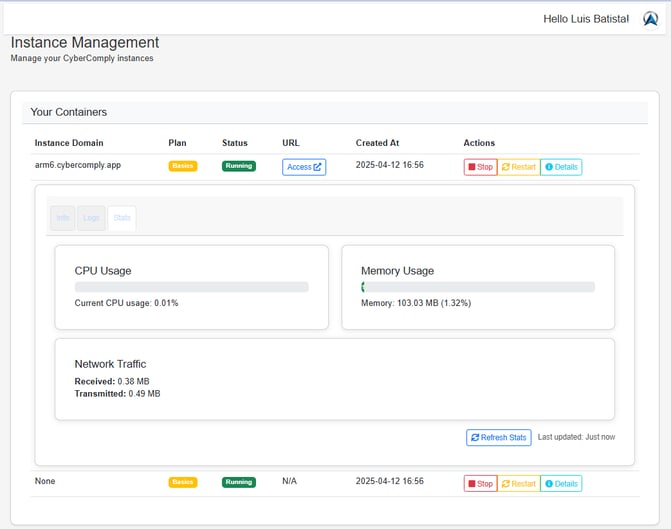Click the 'Created At' column header
Screen dimensions: 671x529
click(377, 143)
